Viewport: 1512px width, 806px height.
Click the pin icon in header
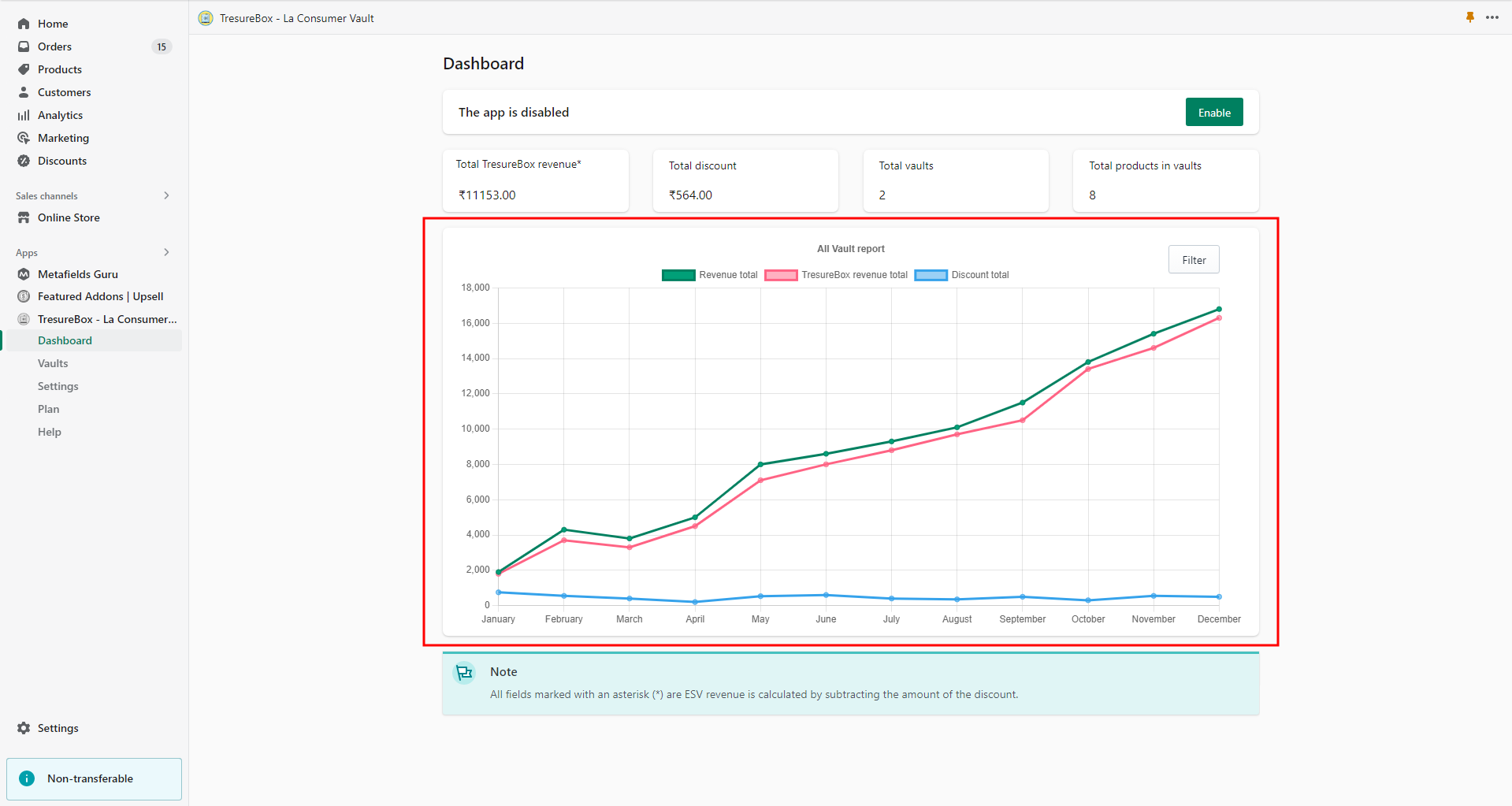coord(1470,17)
